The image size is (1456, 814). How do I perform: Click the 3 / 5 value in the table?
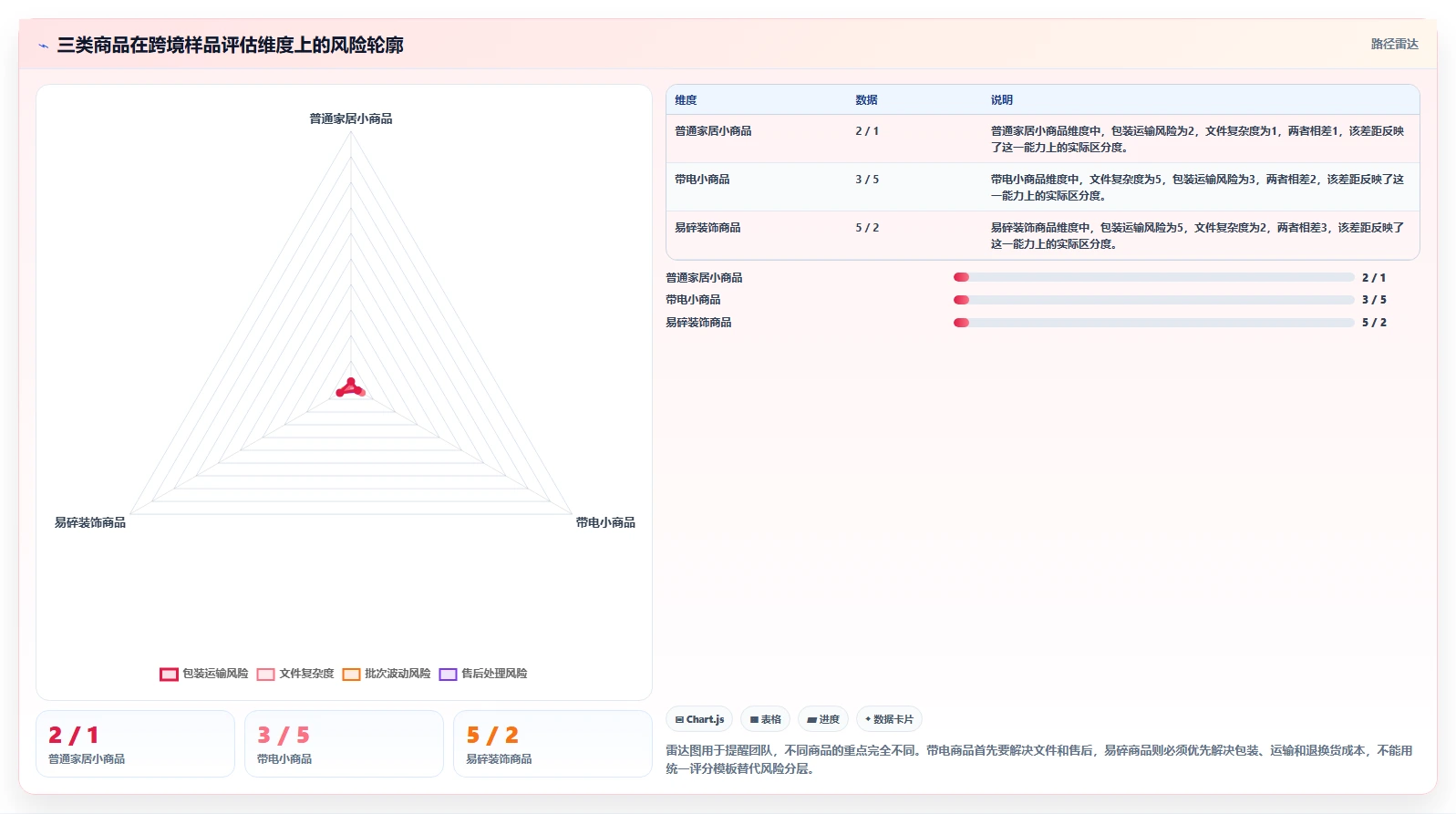[867, 180]
